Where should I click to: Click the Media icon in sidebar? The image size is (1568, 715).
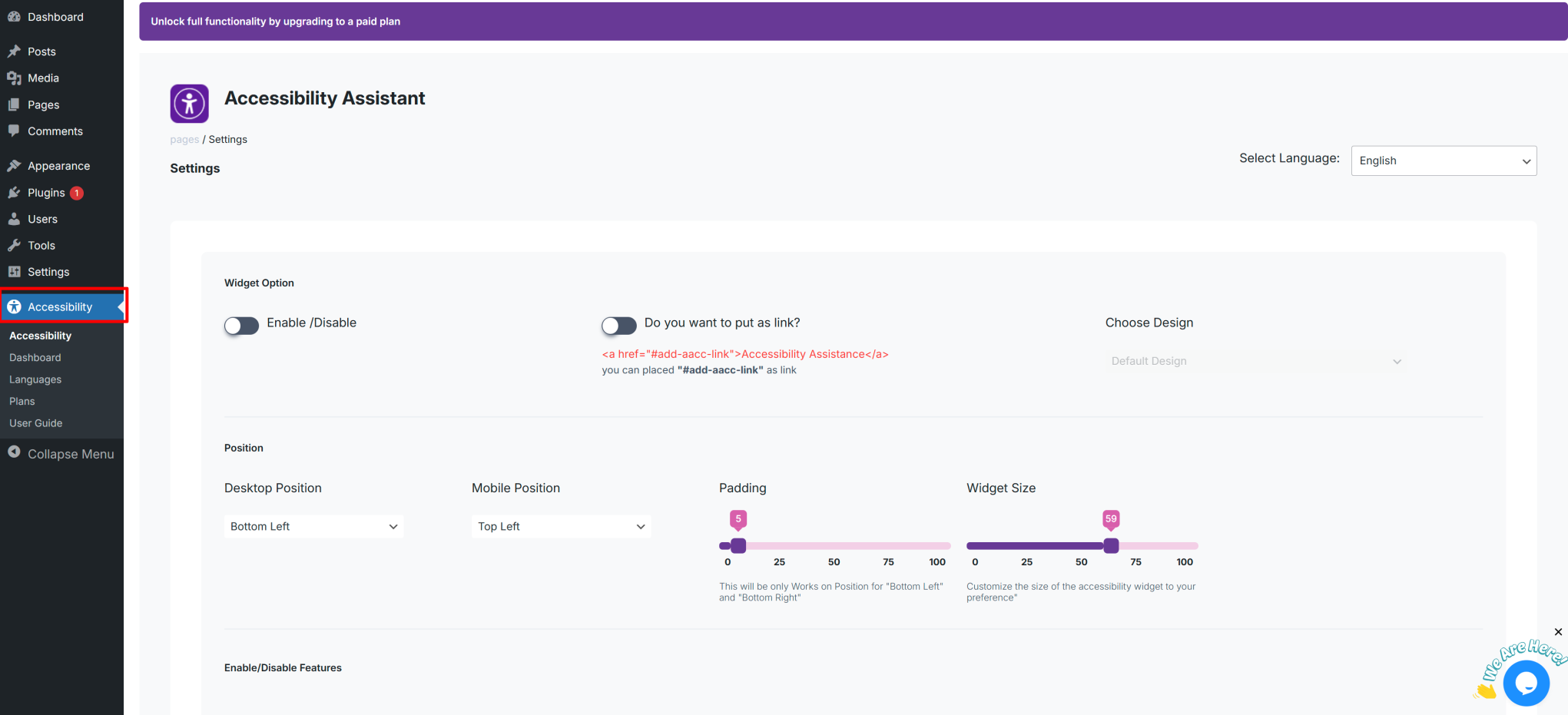pyautogui.click(x=14, y=78)
